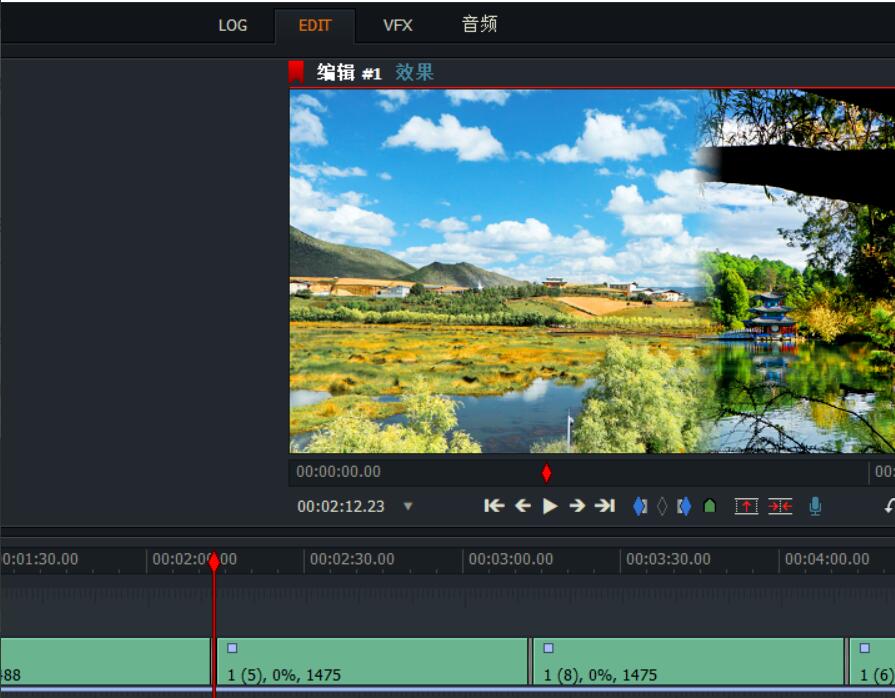
Task: Click the current timecode 00:02:12.23 field
Action: pyautogui.click(x=341, y=506)
